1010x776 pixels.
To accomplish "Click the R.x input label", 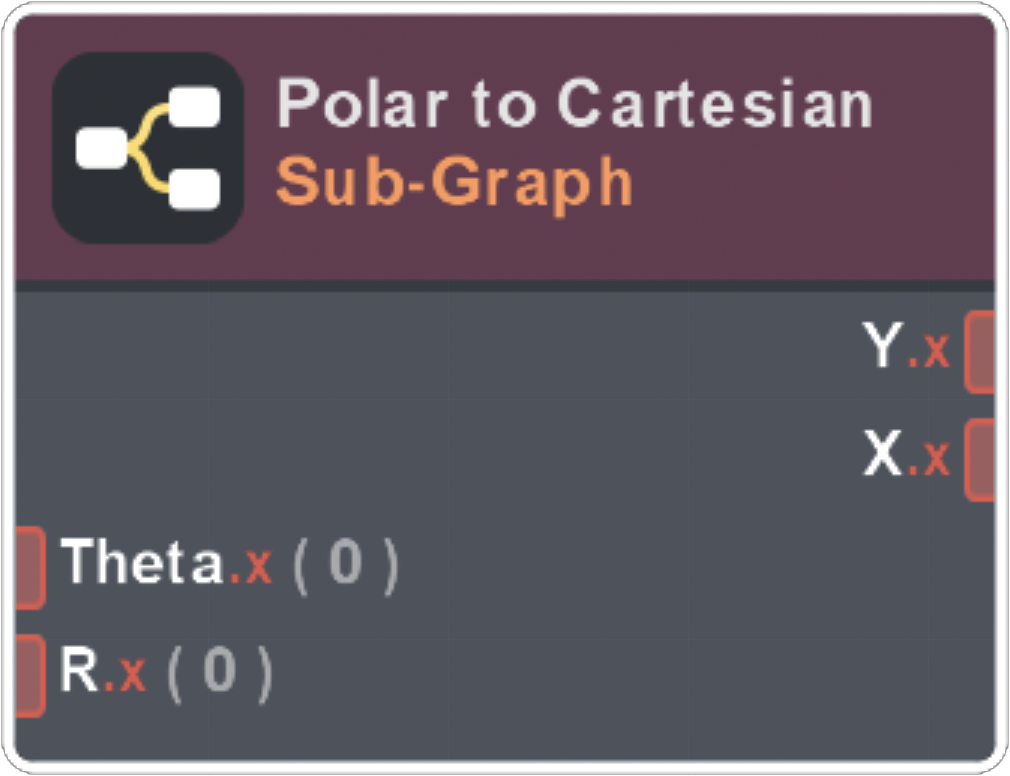I will point(103,671).
